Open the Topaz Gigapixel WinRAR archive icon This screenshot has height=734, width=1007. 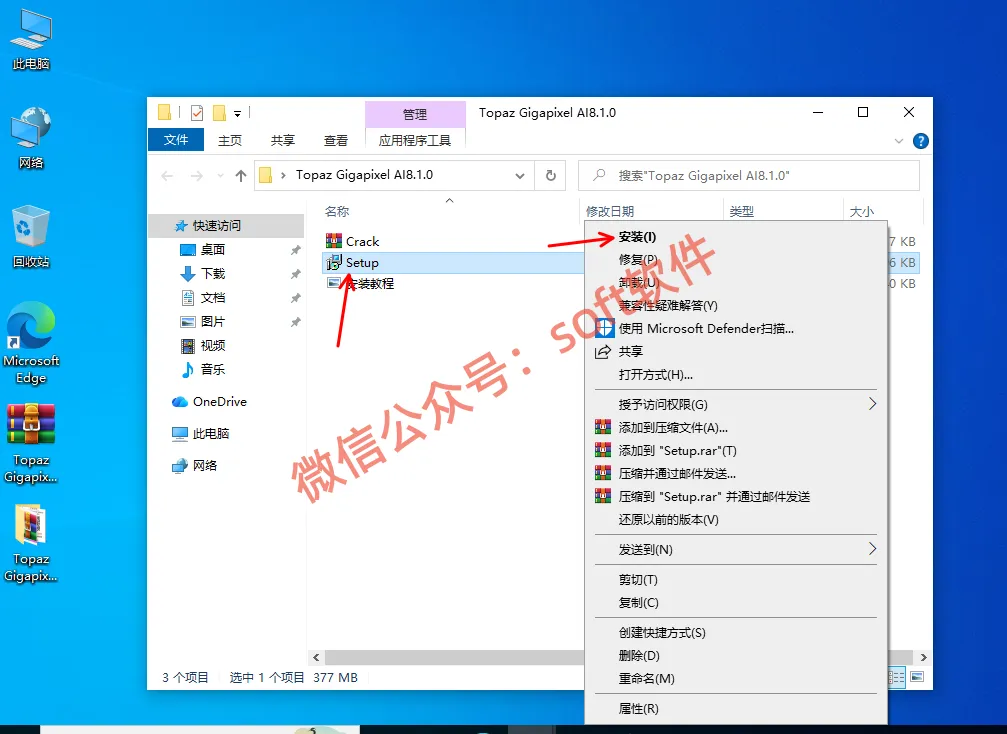[x=31, y=444]
